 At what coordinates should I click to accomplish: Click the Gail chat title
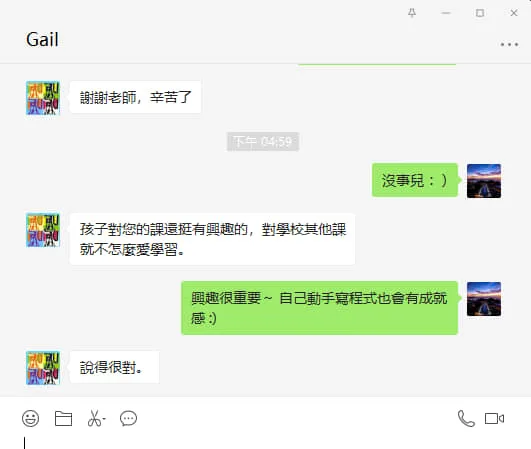[42, 39]
